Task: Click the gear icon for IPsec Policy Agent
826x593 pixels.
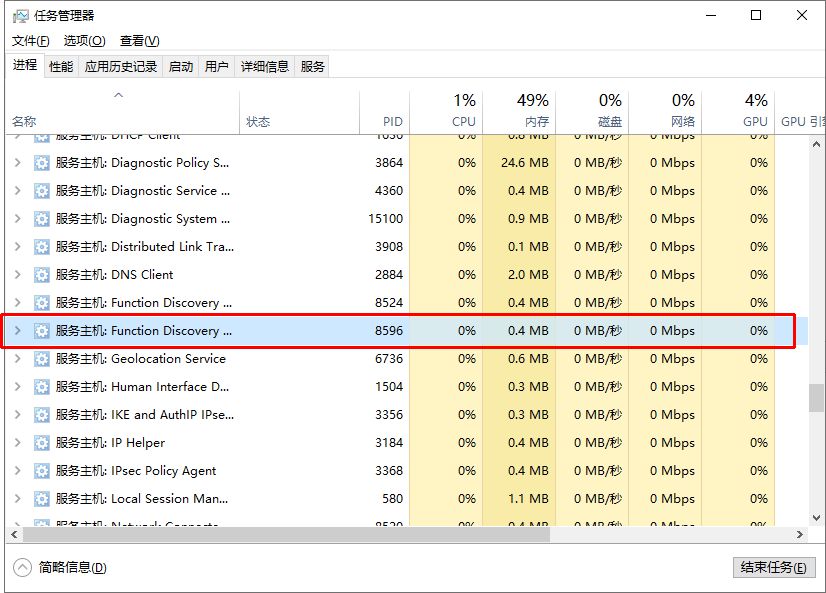Action: [x=42, y=471]
